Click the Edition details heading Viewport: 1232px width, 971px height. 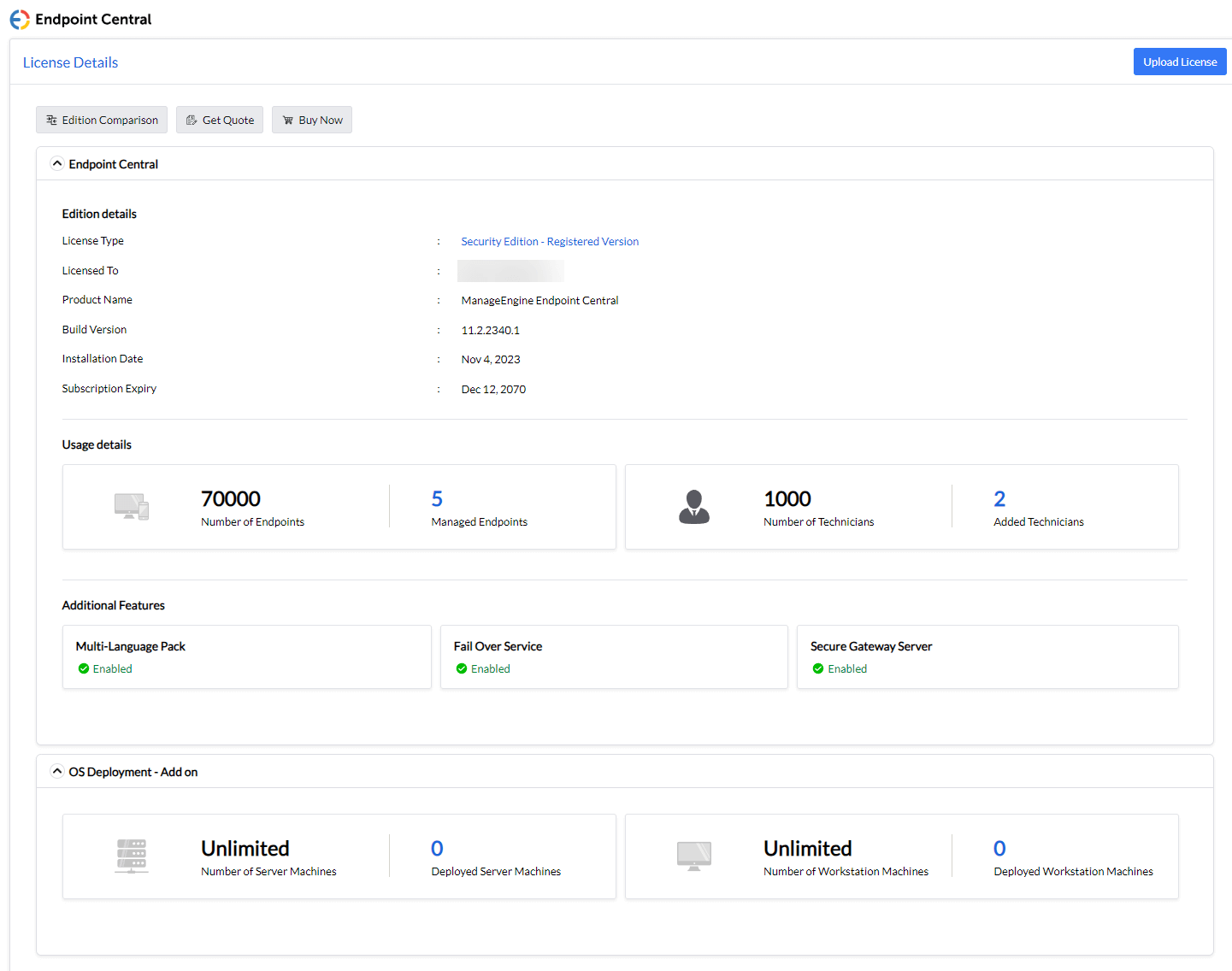tap(99, 214)
